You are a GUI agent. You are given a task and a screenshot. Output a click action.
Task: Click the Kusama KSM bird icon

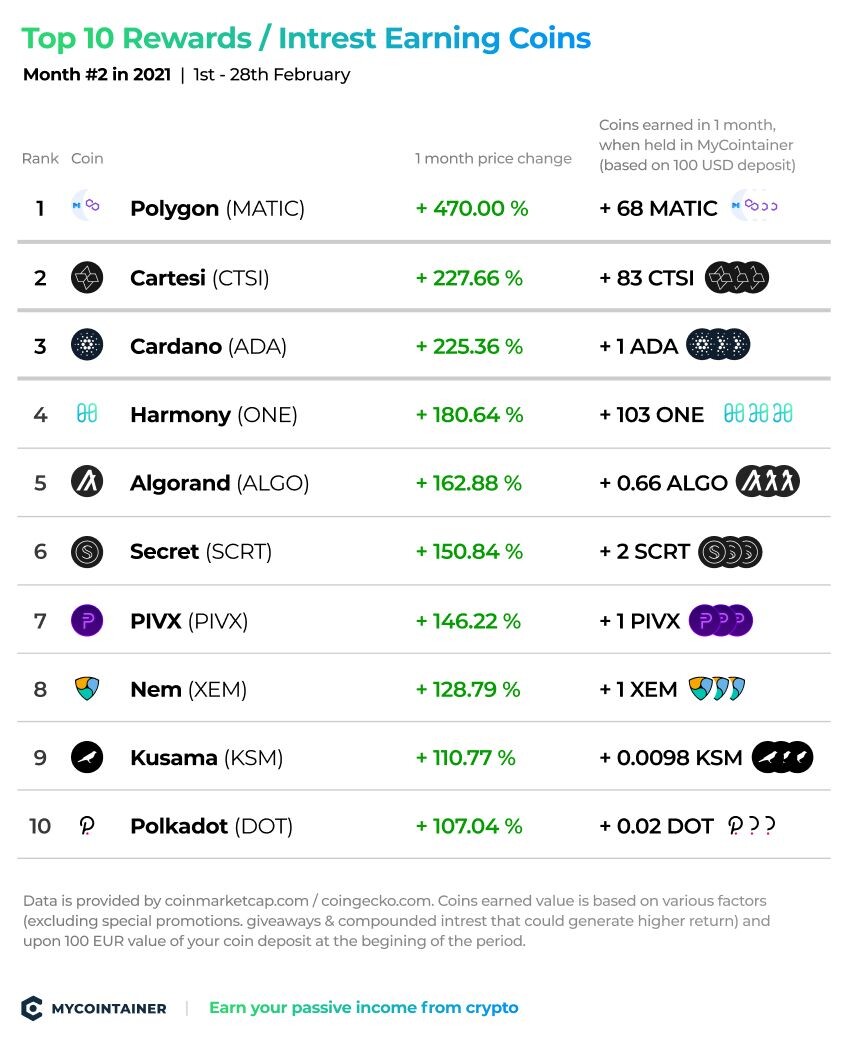pos(87,757)
